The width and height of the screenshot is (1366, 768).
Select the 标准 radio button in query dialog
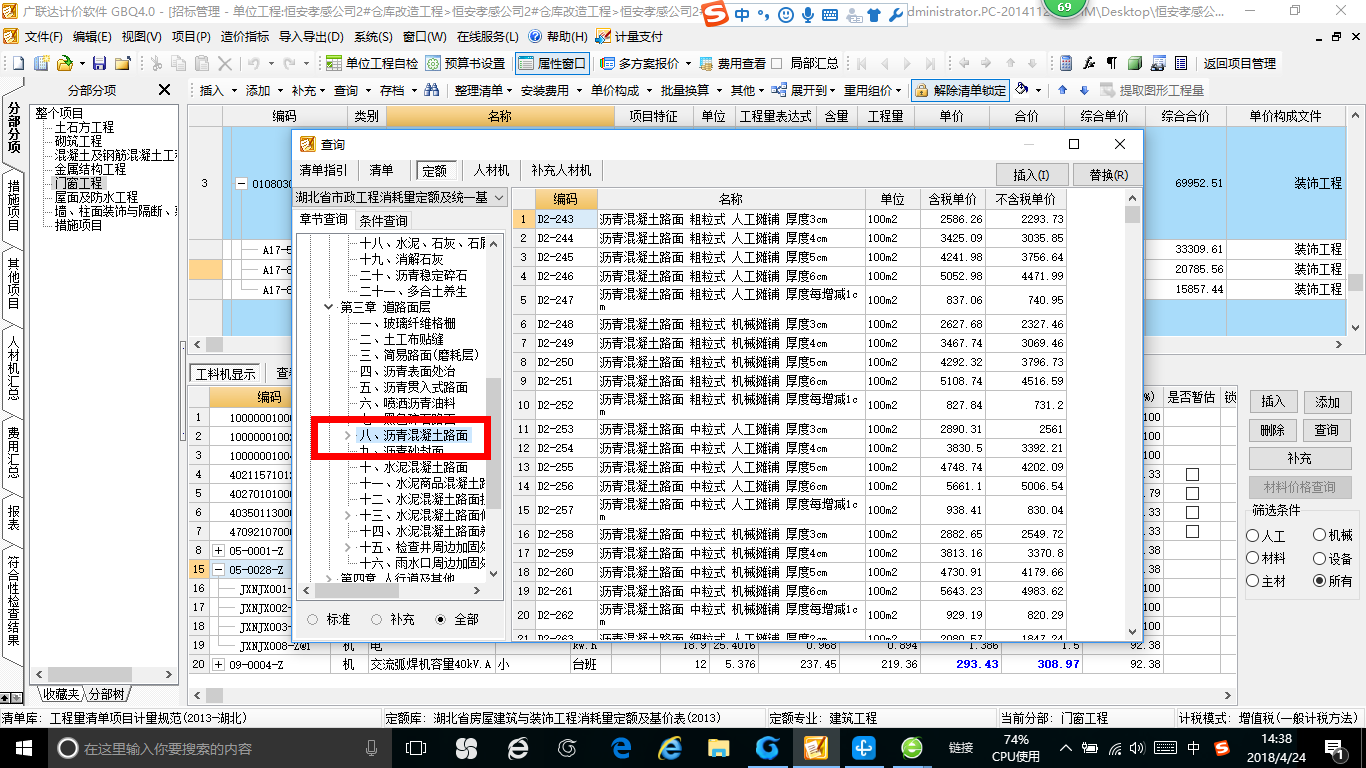pyautogui.click(x=313, y=620)
